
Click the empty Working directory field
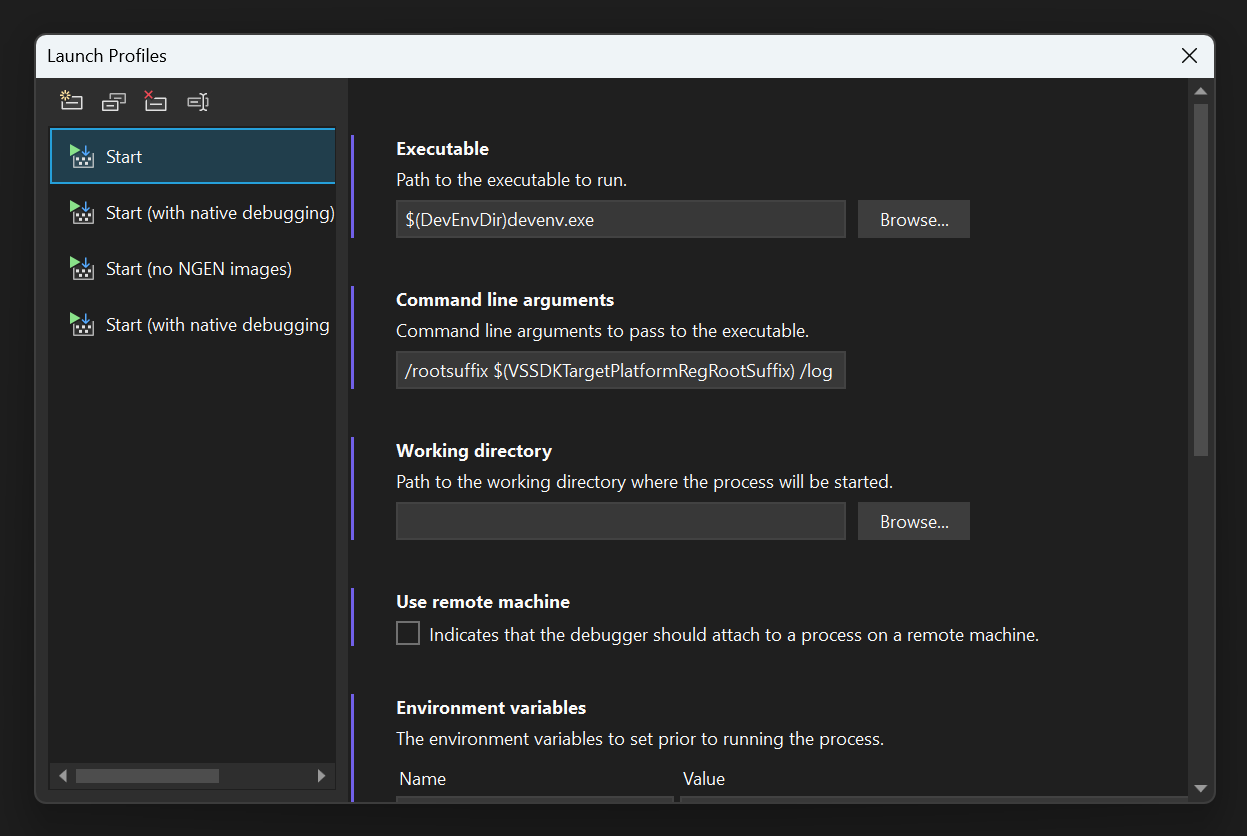click(x=620, y=521)
